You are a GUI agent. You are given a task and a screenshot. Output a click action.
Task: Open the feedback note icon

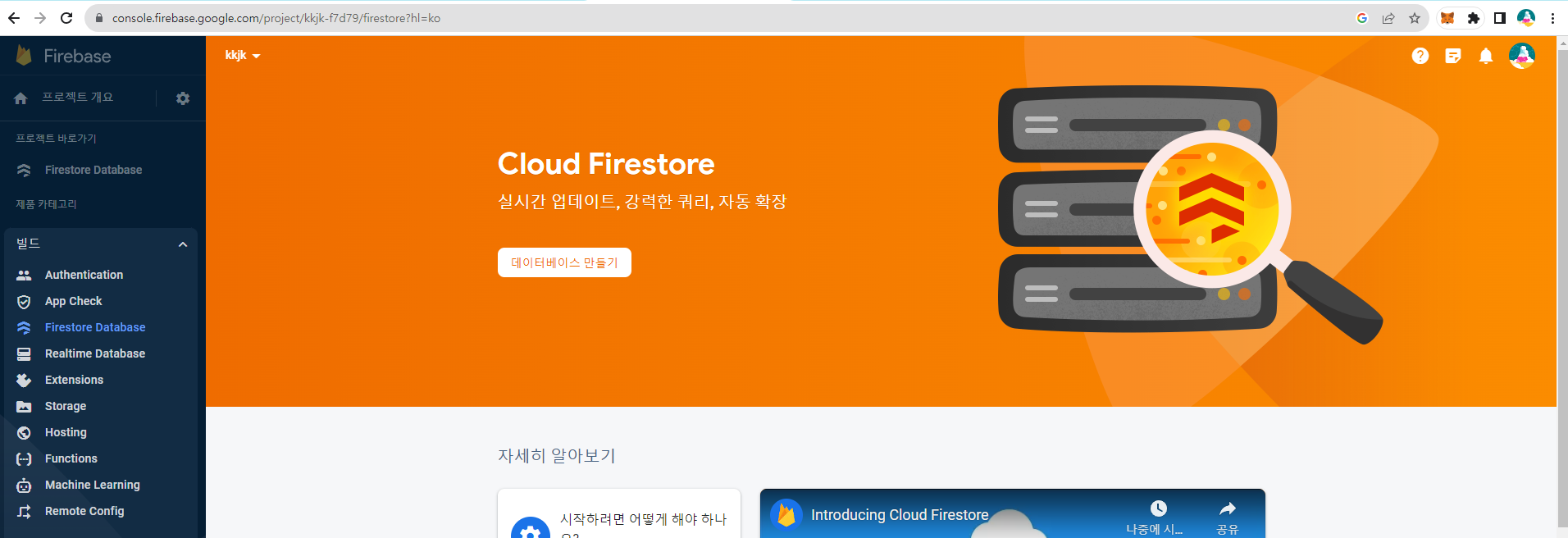(1453, 56)
